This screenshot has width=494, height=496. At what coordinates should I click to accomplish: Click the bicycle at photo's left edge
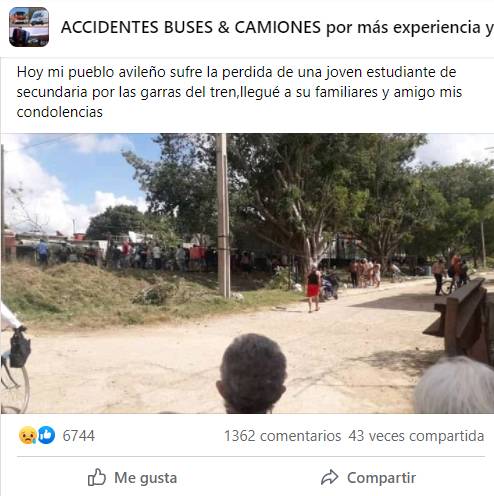pos(14,370)
